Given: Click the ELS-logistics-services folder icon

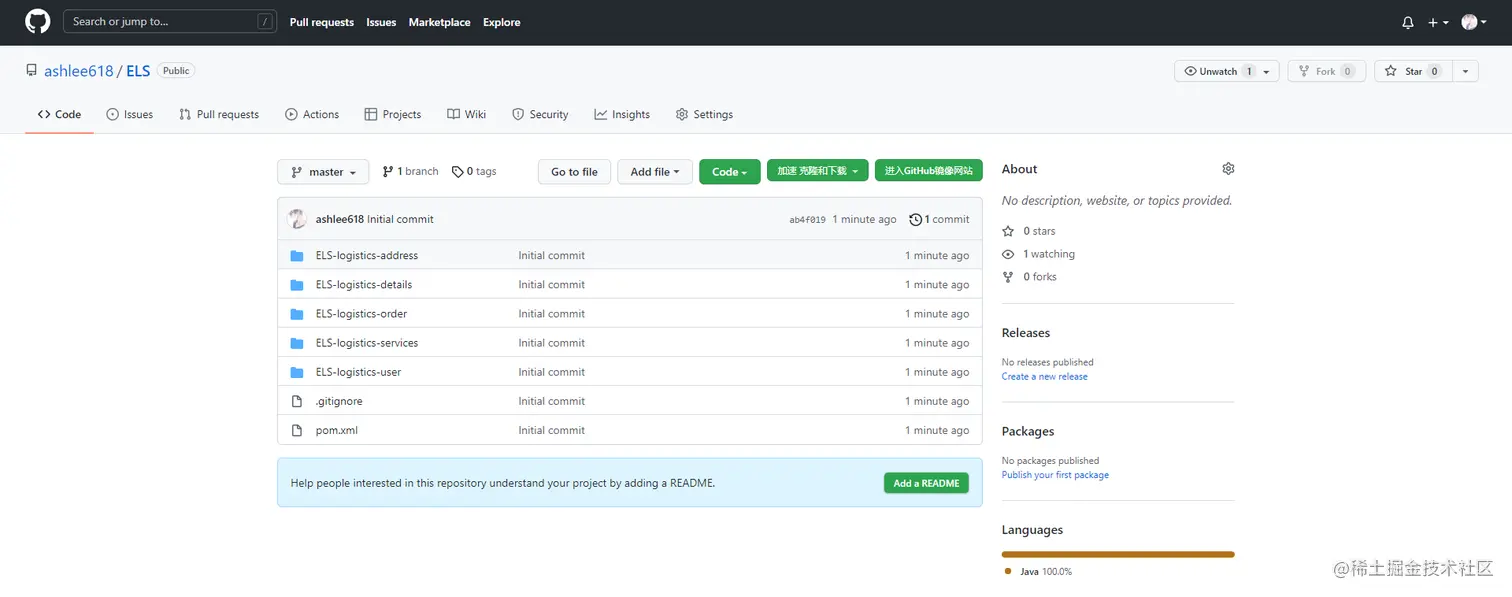Looking at the screenshot, I should point(296,343).
